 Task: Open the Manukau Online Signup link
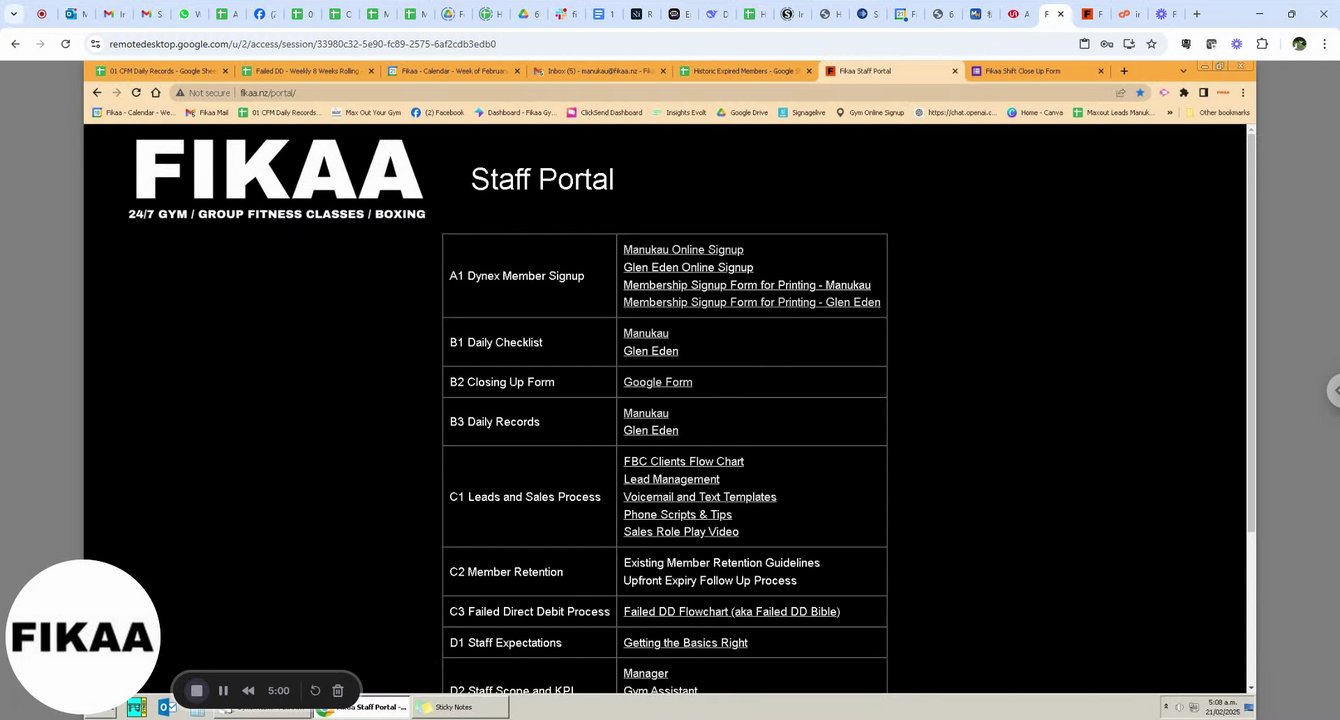coord(683,250)
